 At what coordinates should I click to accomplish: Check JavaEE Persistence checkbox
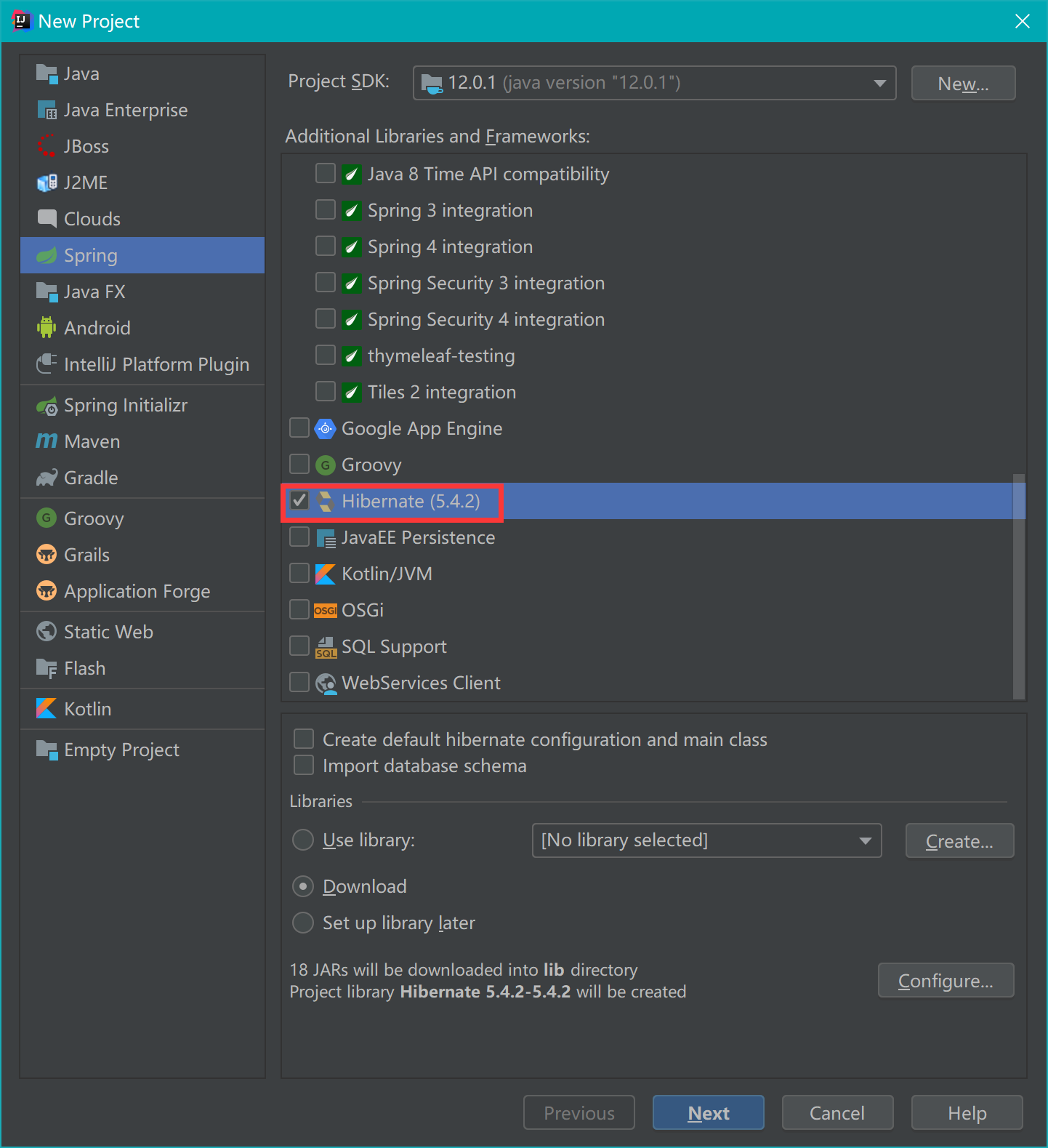pos(299,537)
